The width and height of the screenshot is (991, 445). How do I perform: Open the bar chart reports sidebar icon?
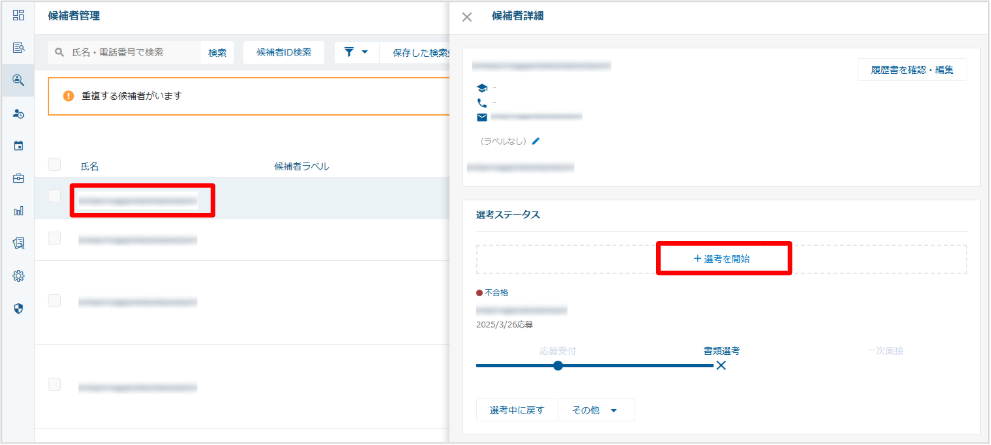pos(18,211)
